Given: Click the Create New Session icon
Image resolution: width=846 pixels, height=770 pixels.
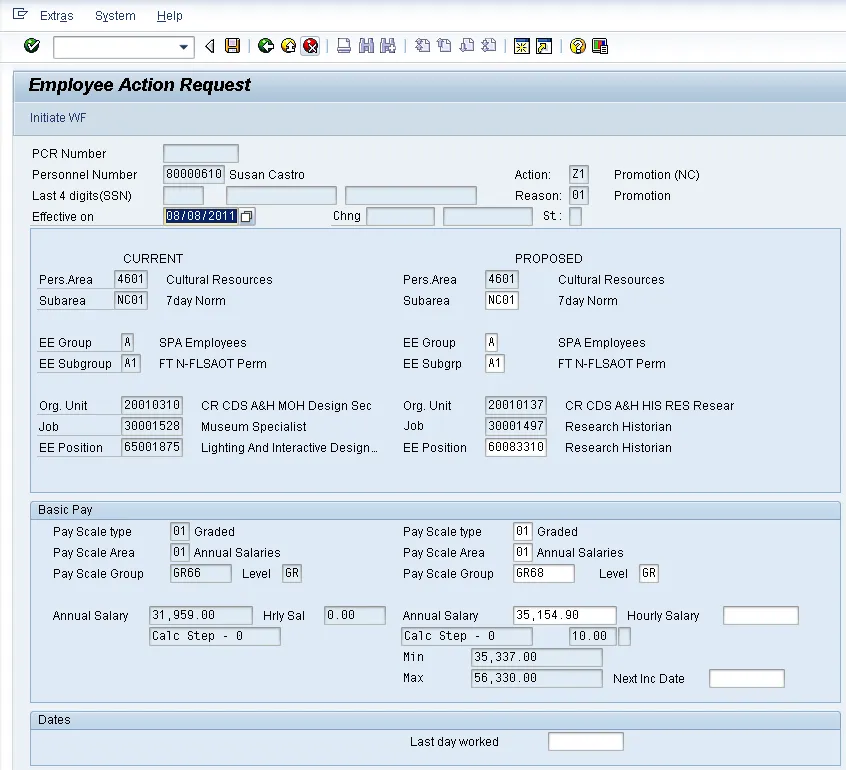Looking at the screenshot, I should [x=521, y=46].
